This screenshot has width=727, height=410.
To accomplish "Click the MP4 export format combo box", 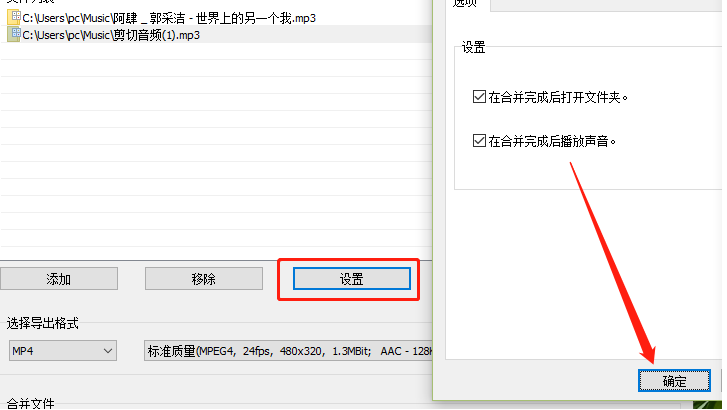I will pos(63,351).
